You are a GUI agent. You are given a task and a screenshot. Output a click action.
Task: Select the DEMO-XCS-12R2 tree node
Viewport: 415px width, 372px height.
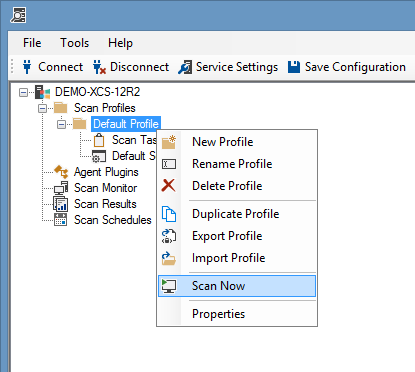pyautogui.click(x=97, y=92)
